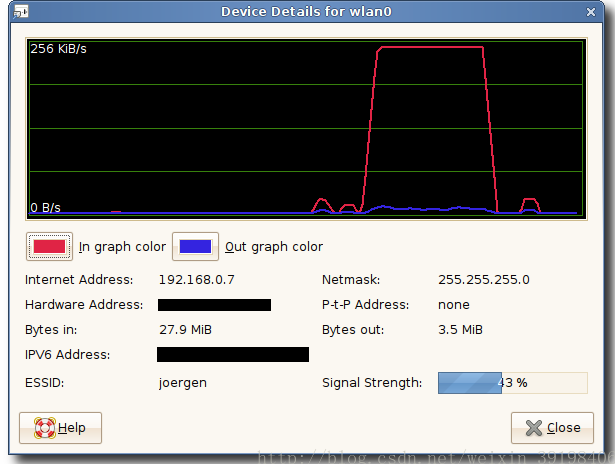Select the Bytes in value 27.9 MiB
The height and width of the screenshot is (464, 615).
pyautogui.click(x=185, y=329)
